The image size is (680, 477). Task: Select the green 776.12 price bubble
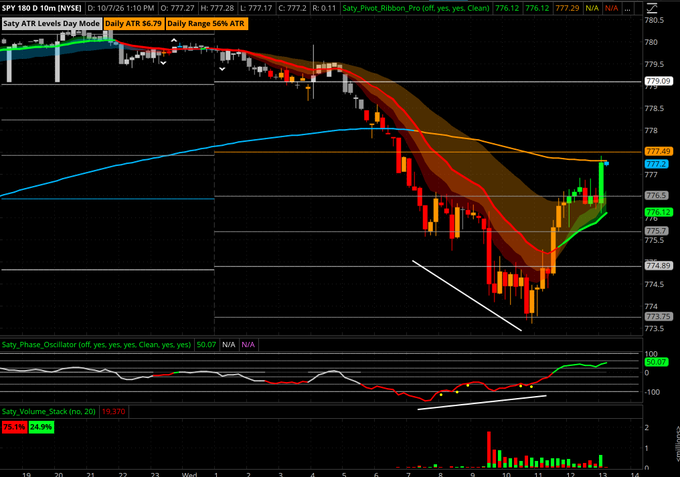click(658, 212)
